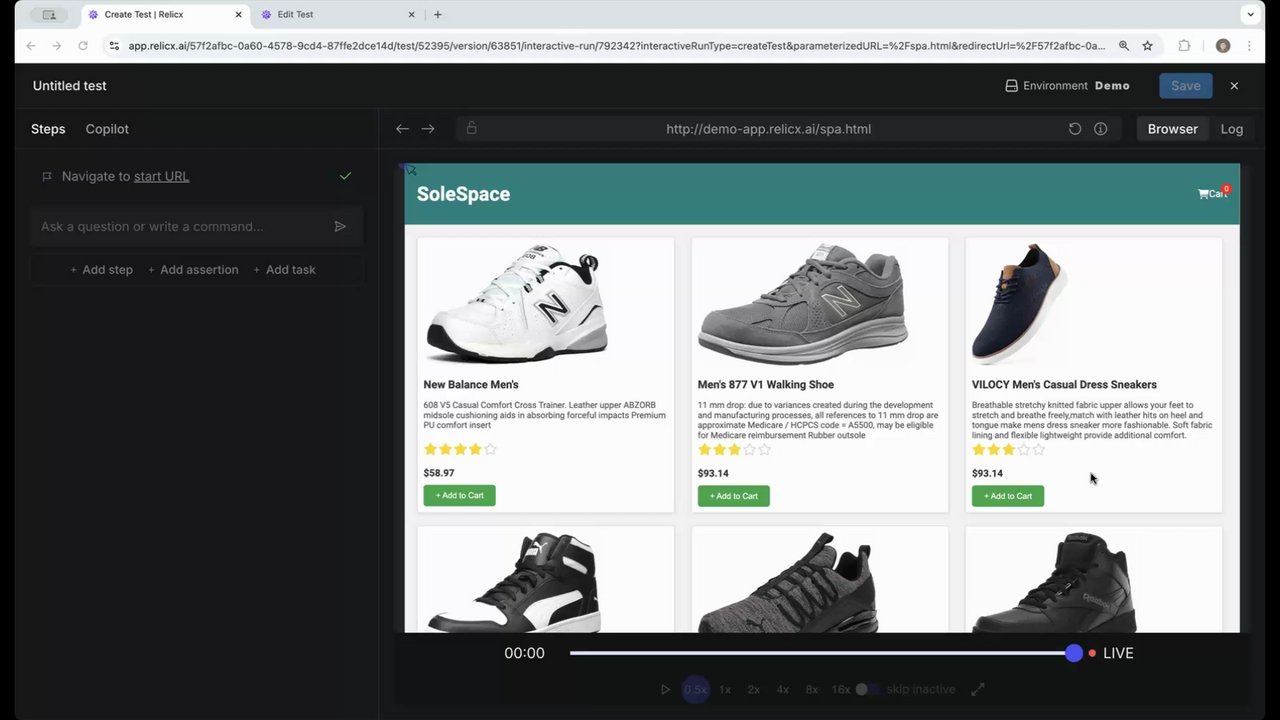Click the Chrome reload page icon

tap(83, 46)
